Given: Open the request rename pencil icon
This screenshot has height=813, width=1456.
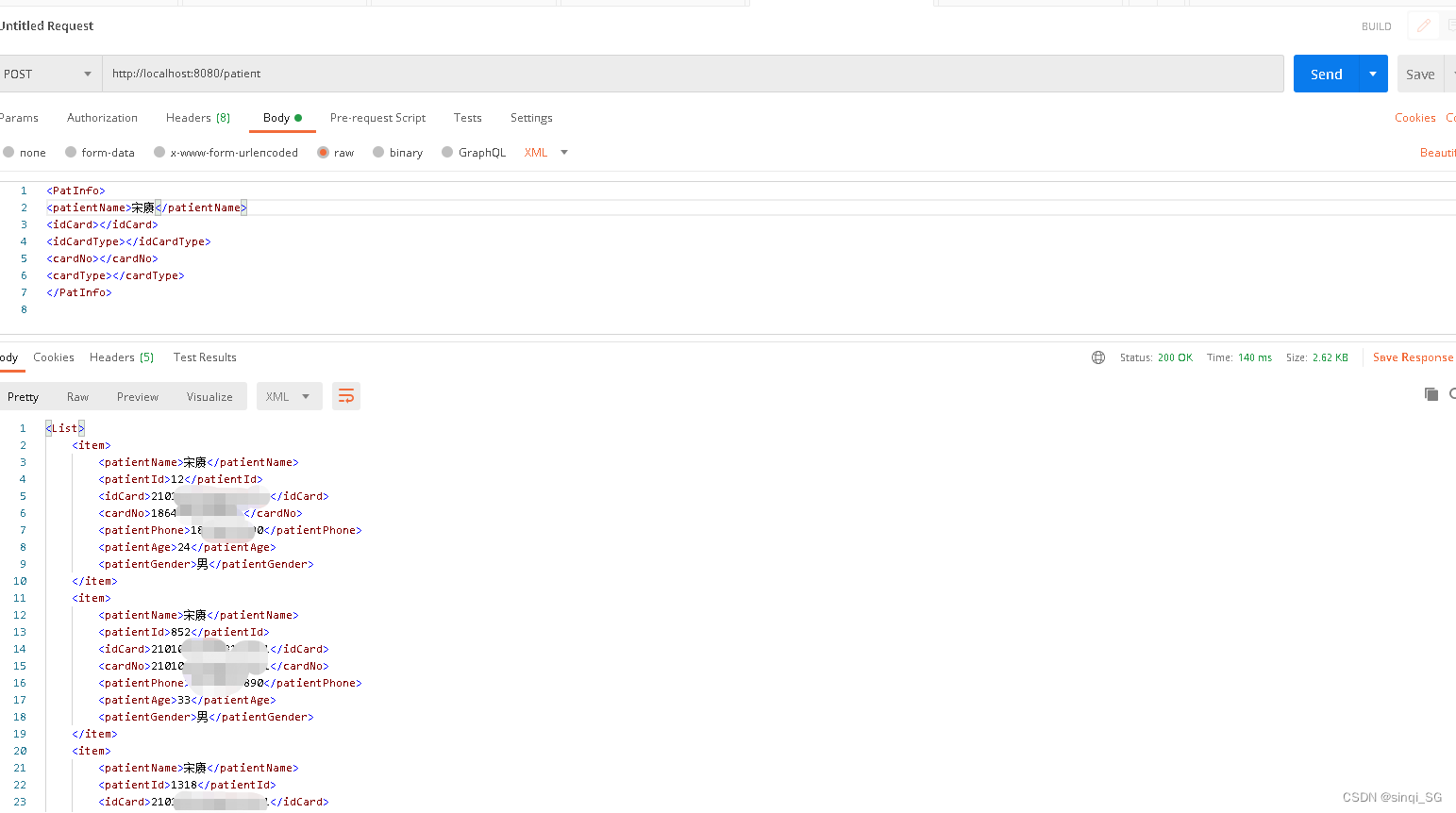Looking at the screenshot, I should pos(1423,25).
